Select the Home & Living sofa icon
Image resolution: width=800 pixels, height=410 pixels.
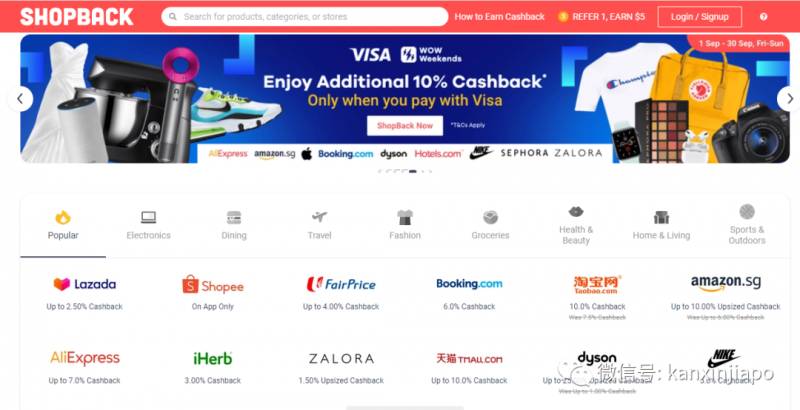click(x=661, y=218)
